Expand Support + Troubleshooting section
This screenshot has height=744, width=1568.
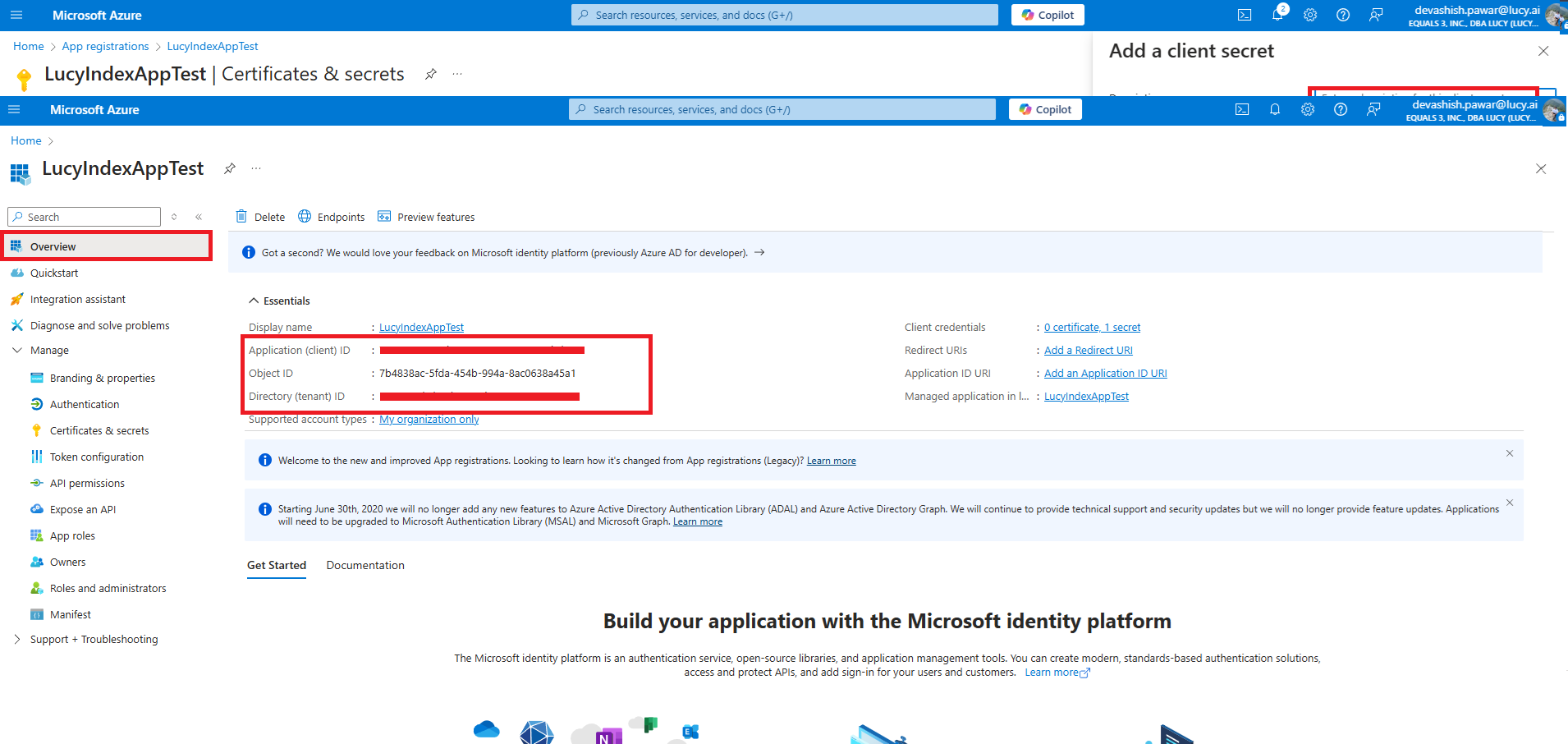click(x=17, y=639)
